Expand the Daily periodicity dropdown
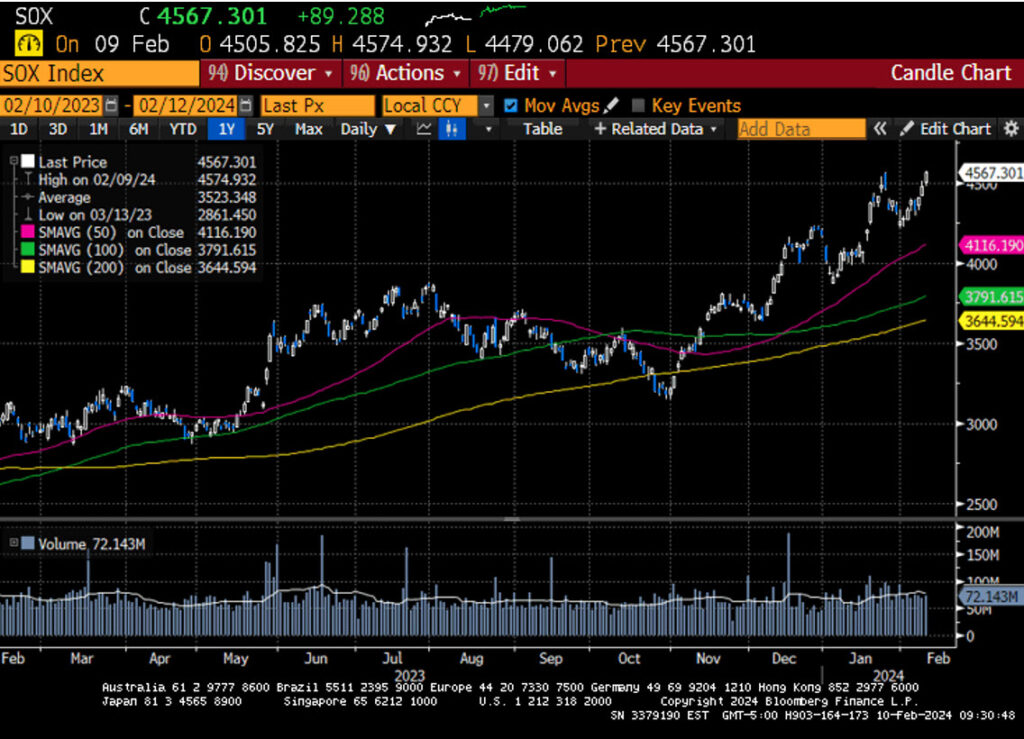The height and width of the screenshot is (739, 1024). pos(368,129)
